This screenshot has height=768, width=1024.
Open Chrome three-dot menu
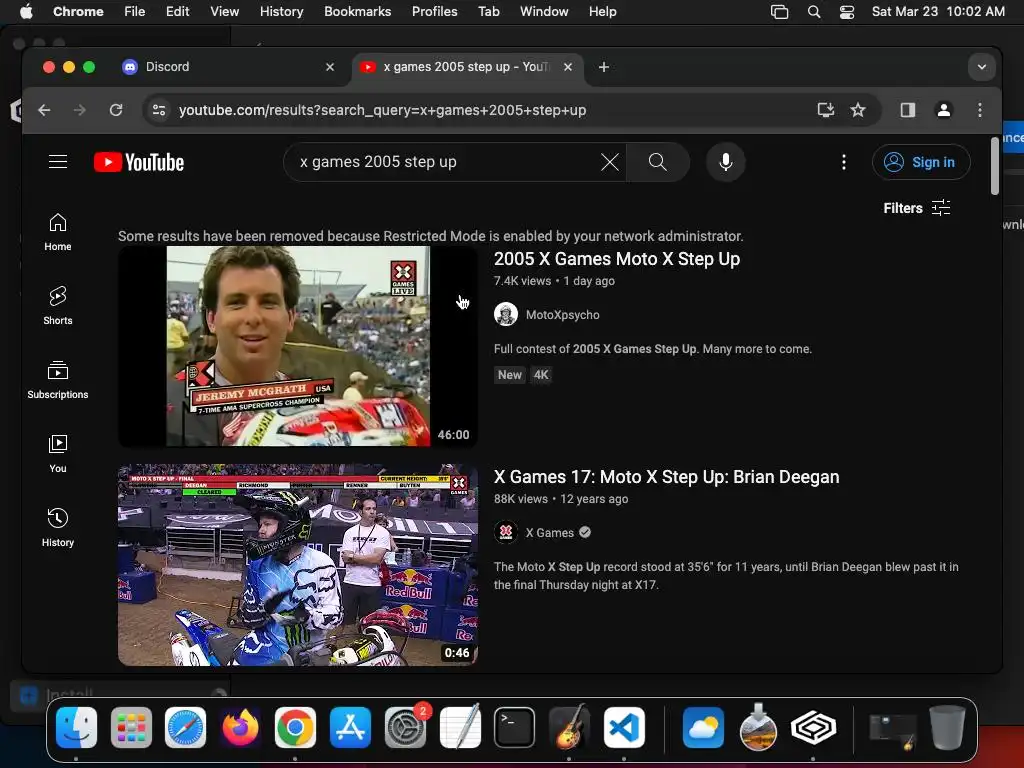(x=980, y=110)
